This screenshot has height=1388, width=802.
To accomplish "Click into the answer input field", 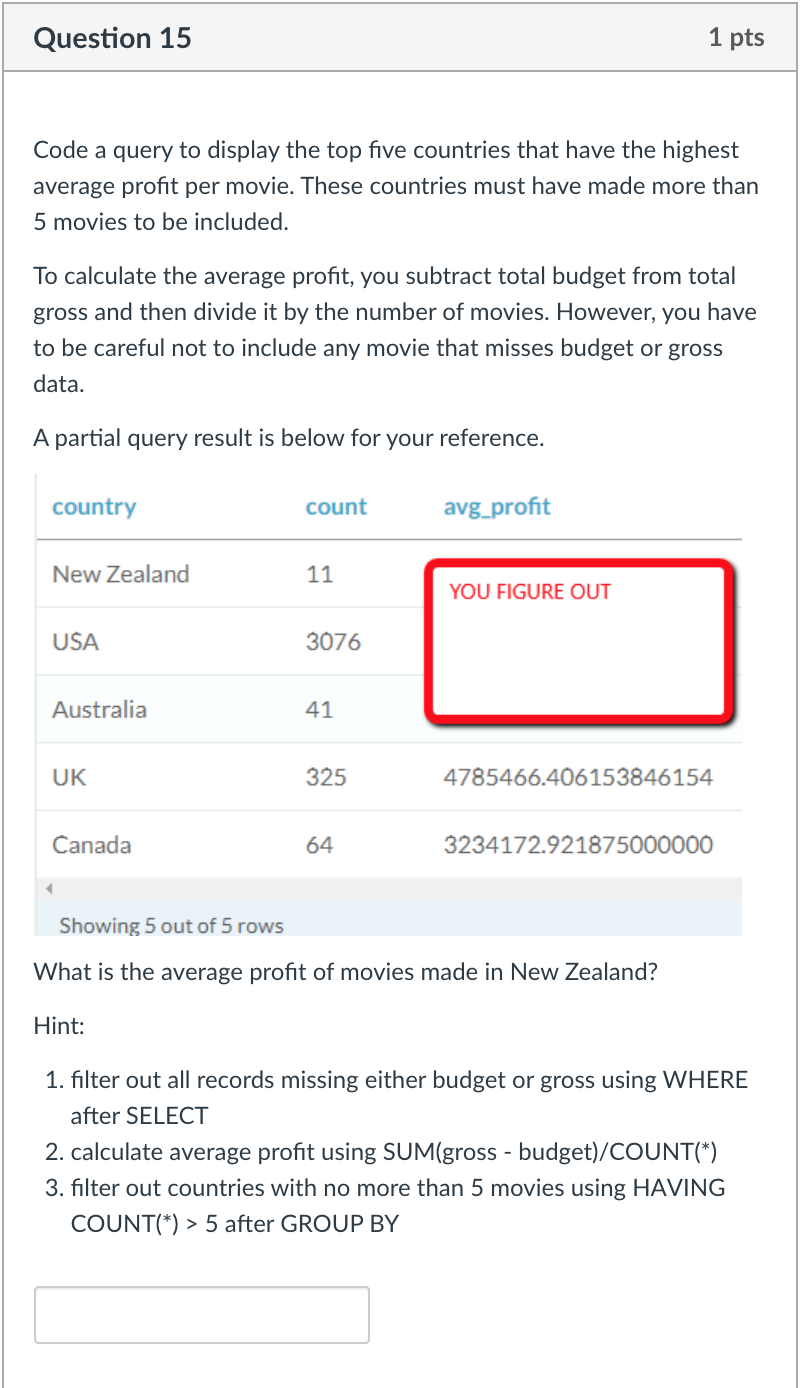I will [x=200, y=1314].
